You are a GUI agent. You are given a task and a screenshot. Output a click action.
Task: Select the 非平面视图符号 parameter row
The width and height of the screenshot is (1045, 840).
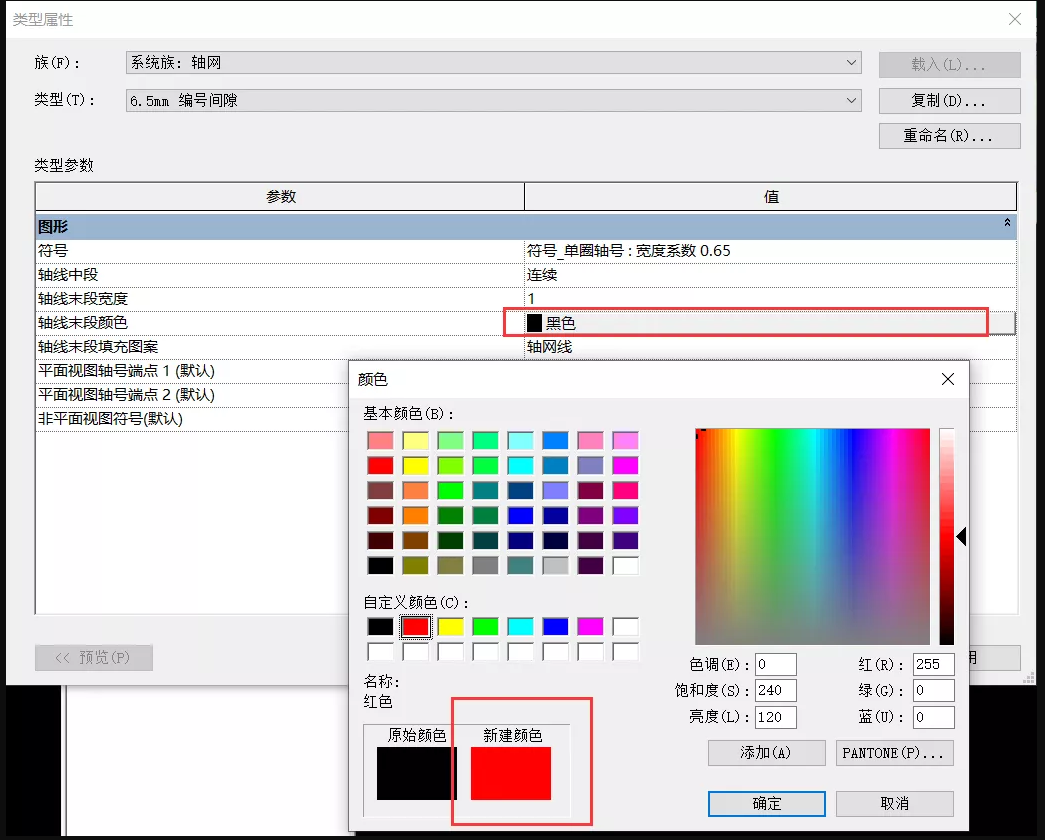[x=192, y=419]
